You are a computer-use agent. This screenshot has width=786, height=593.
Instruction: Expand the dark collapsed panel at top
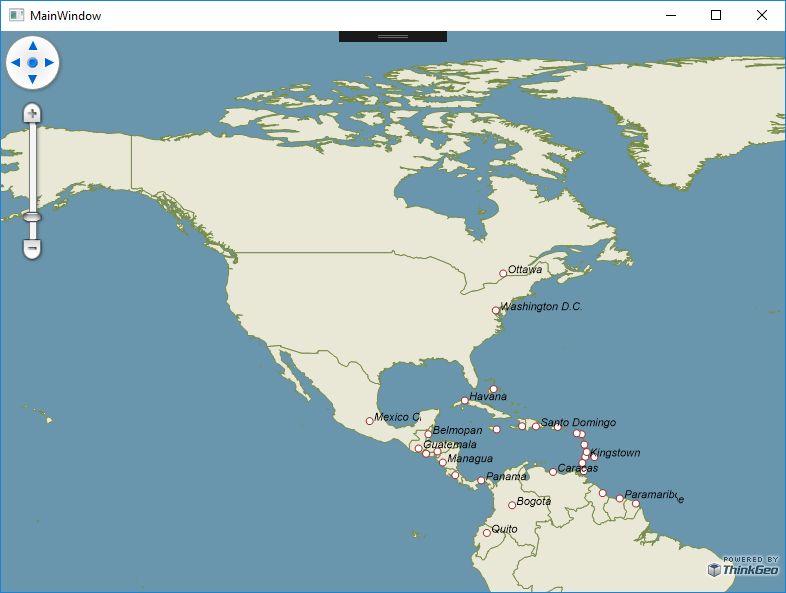click(392, 36)
